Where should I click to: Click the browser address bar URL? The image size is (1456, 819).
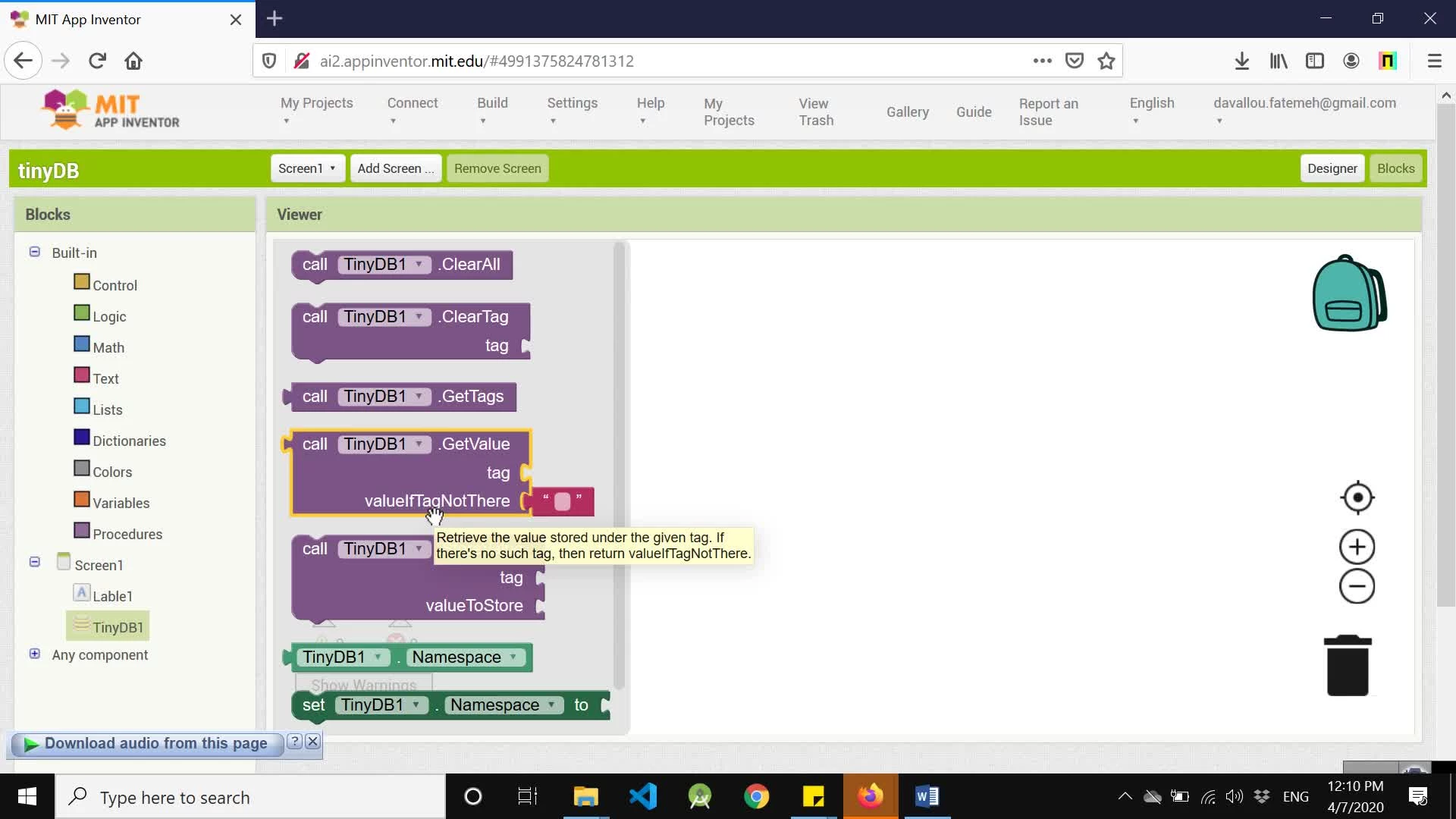(x=476, y=61)
